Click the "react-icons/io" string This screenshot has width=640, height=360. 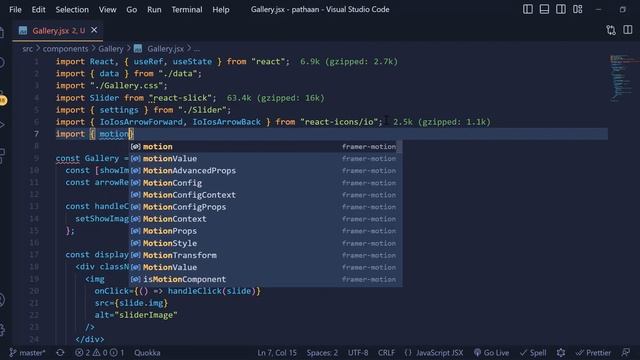pyautogui.click(x=339, y=122)
